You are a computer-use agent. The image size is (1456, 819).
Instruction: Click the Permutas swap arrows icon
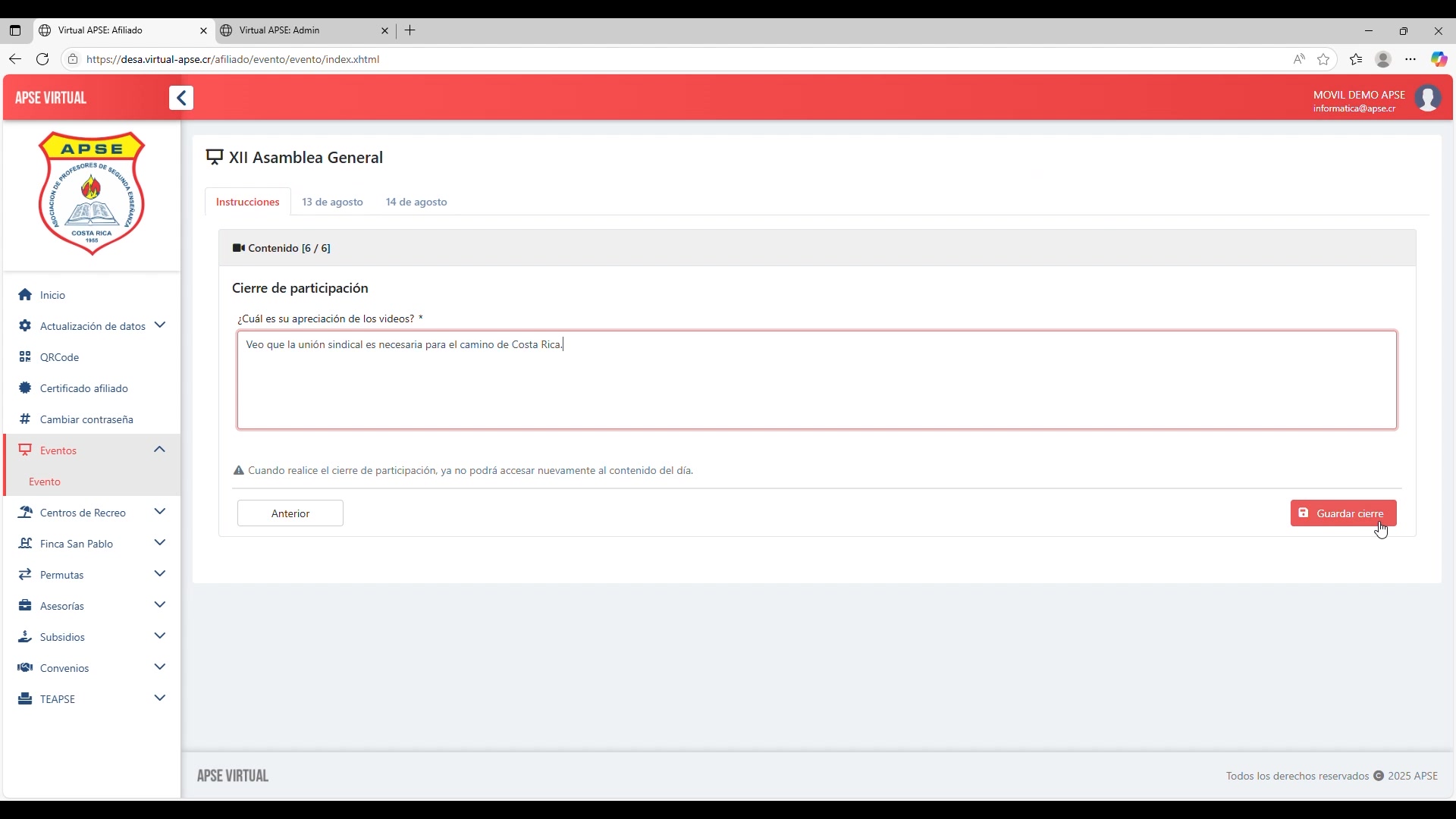click(25, 574)
